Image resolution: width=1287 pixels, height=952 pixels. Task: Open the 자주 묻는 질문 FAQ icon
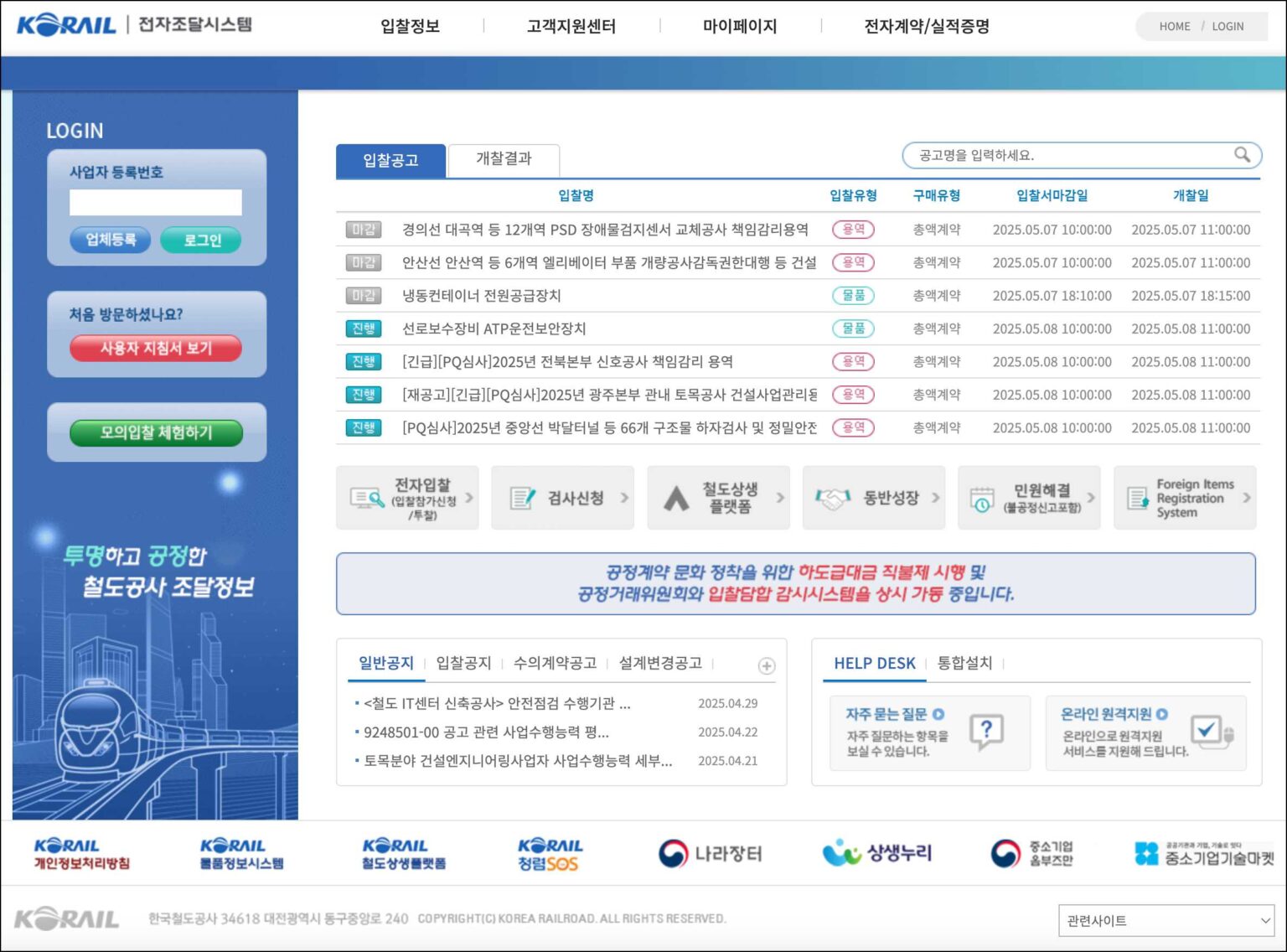coord(928,732)
